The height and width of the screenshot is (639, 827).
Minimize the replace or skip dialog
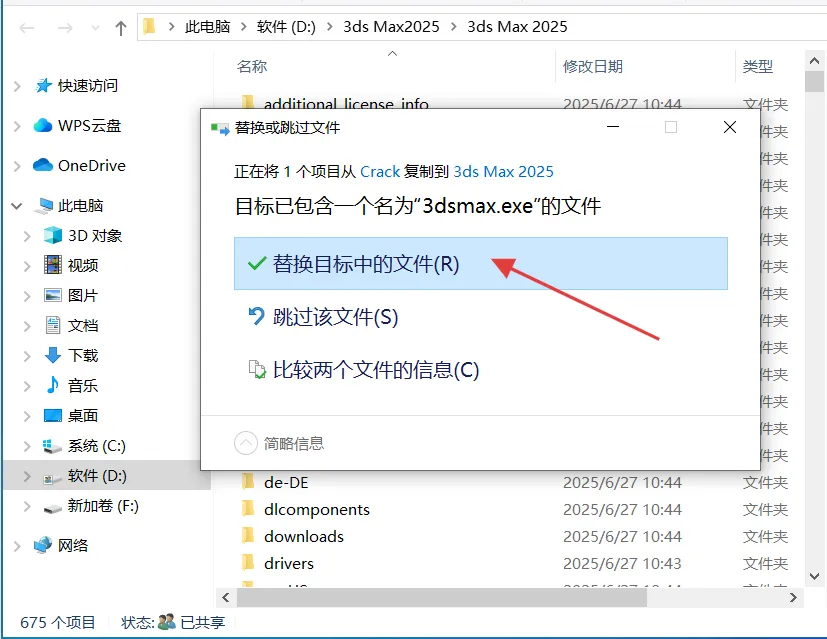[x=613, y=127]
